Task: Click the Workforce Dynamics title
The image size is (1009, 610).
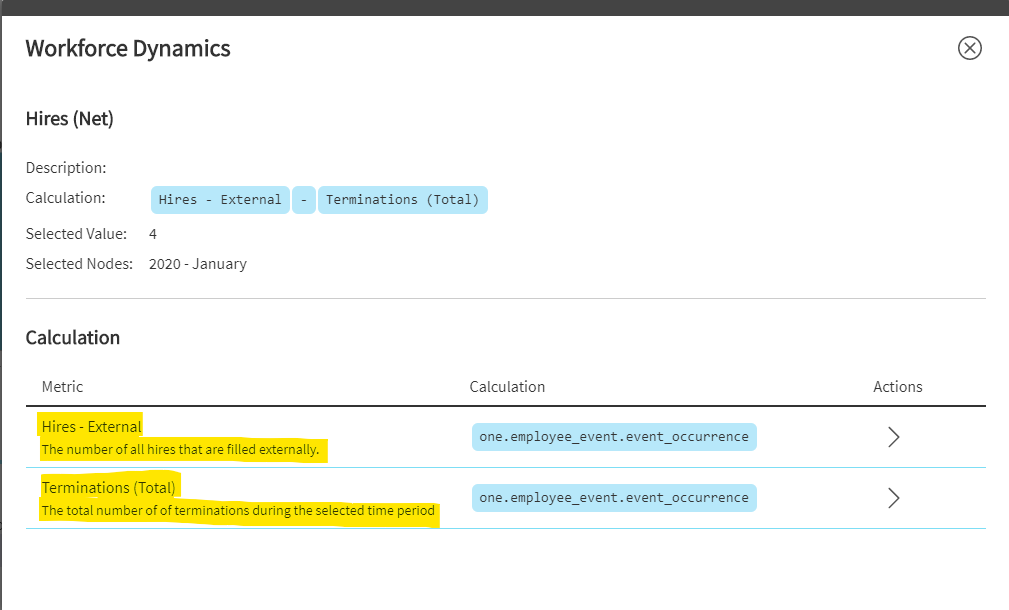Action: tap(128, 48)
